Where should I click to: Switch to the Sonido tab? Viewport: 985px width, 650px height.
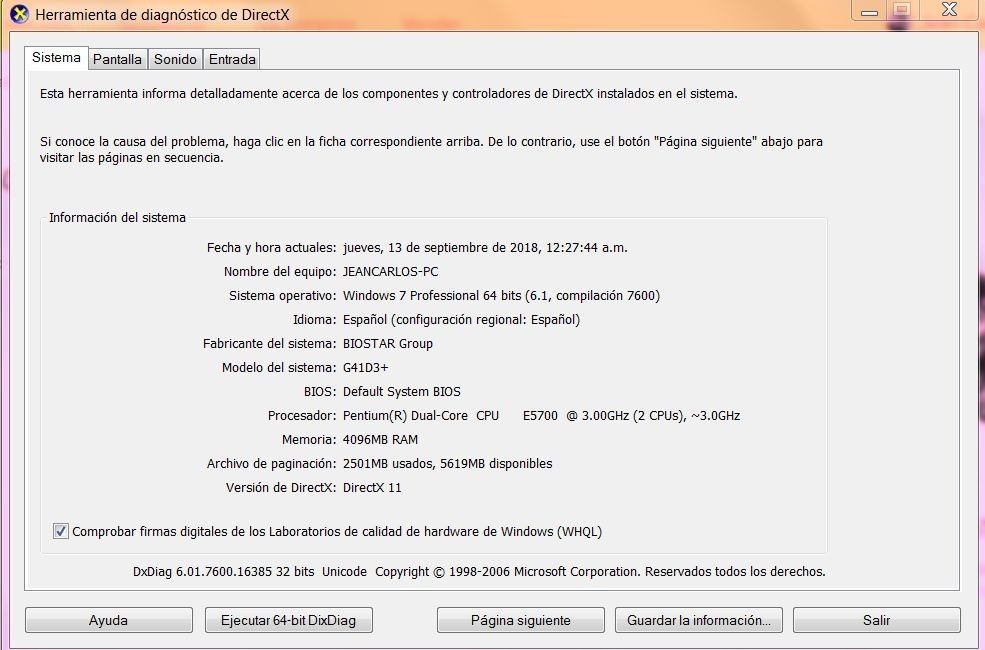click(x=175, y=59)
